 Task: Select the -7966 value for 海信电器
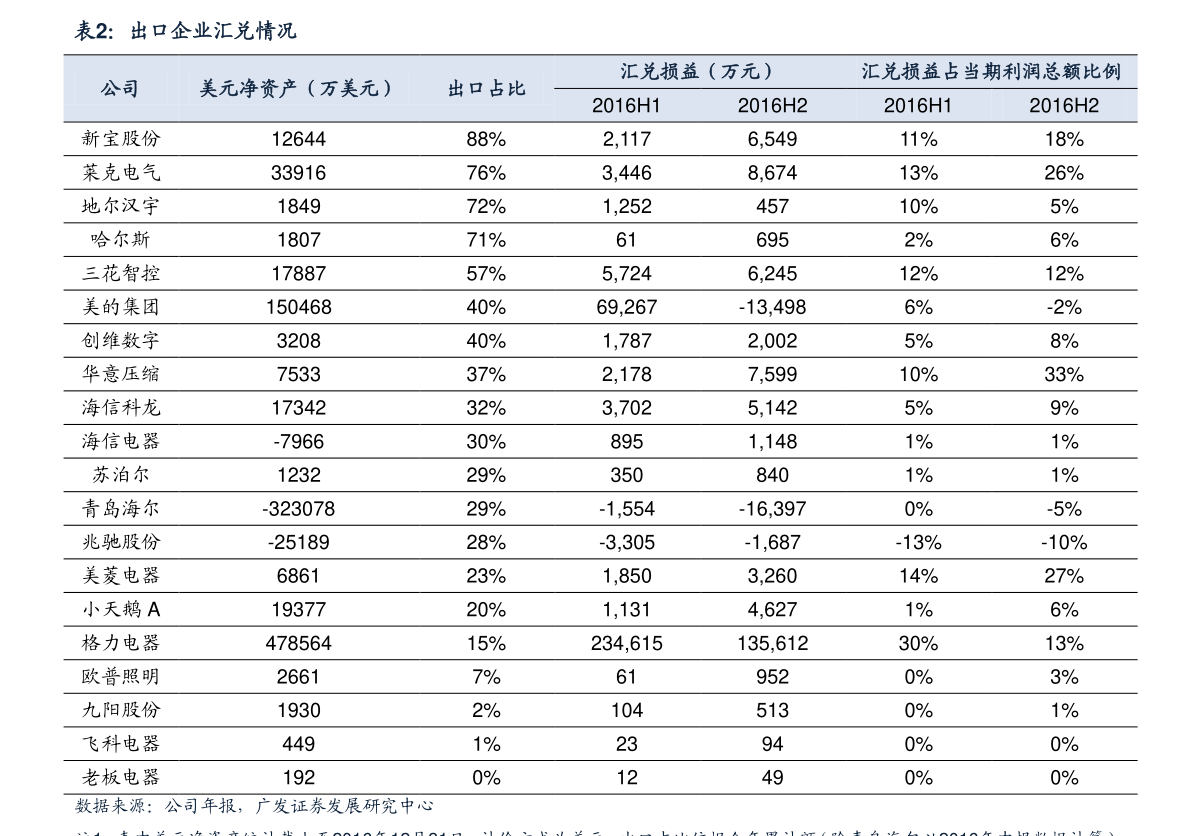coord(299,441)
